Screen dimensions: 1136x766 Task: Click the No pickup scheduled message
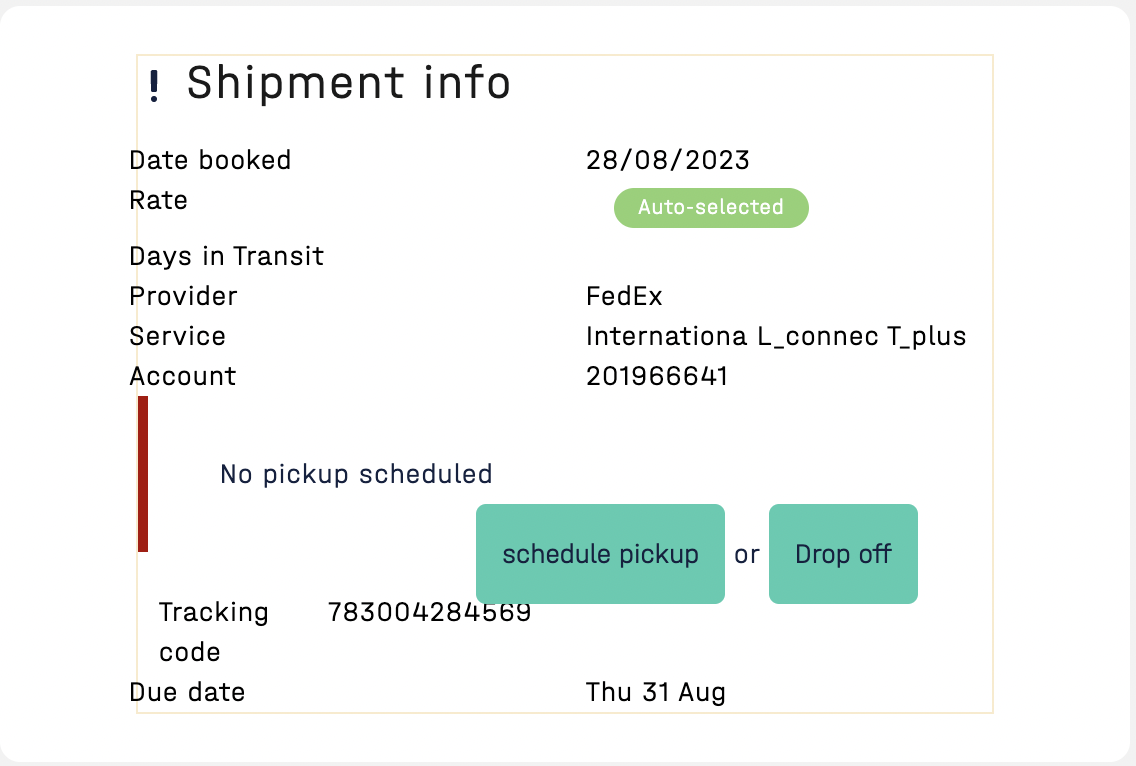[x=356, y=474]
